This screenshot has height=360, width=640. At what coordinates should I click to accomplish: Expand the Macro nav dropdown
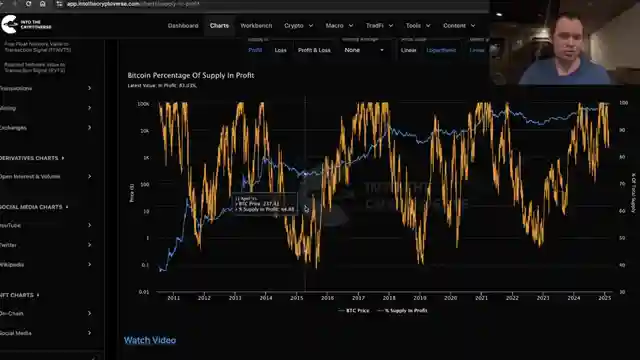339,25
